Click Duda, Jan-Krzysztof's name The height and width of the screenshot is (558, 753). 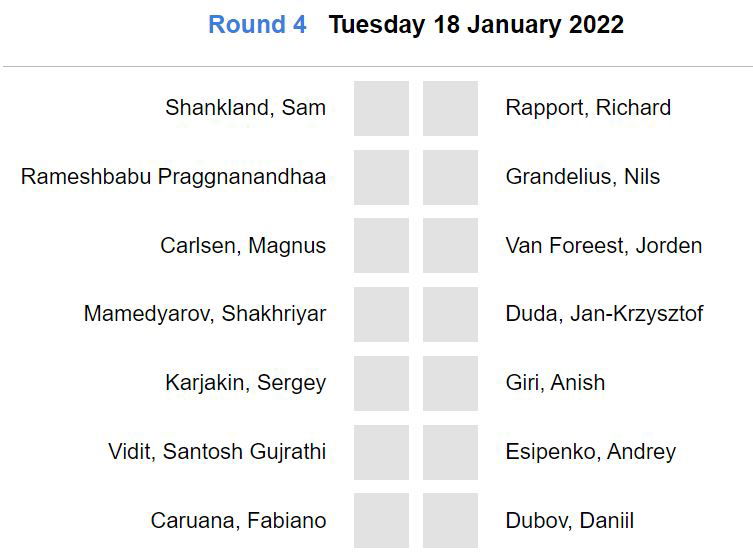(x=604, y=314)
